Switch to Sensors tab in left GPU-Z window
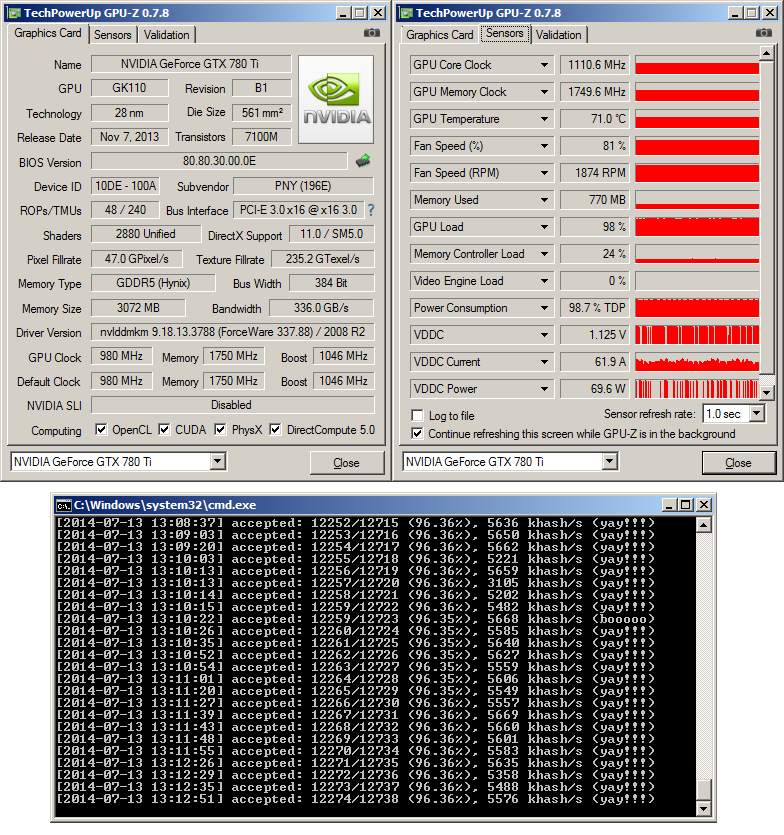Screen dimensions: 784x835 112,35
